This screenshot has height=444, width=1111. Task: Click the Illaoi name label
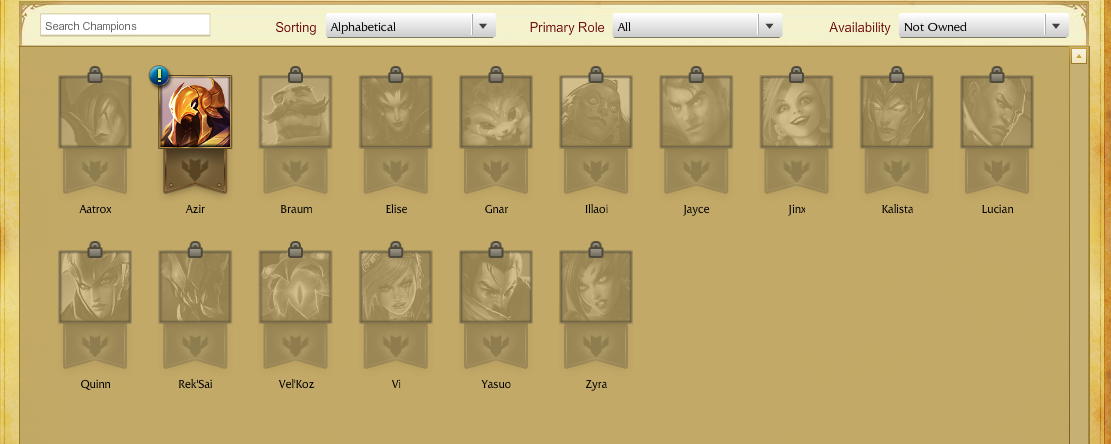(597, 210)
